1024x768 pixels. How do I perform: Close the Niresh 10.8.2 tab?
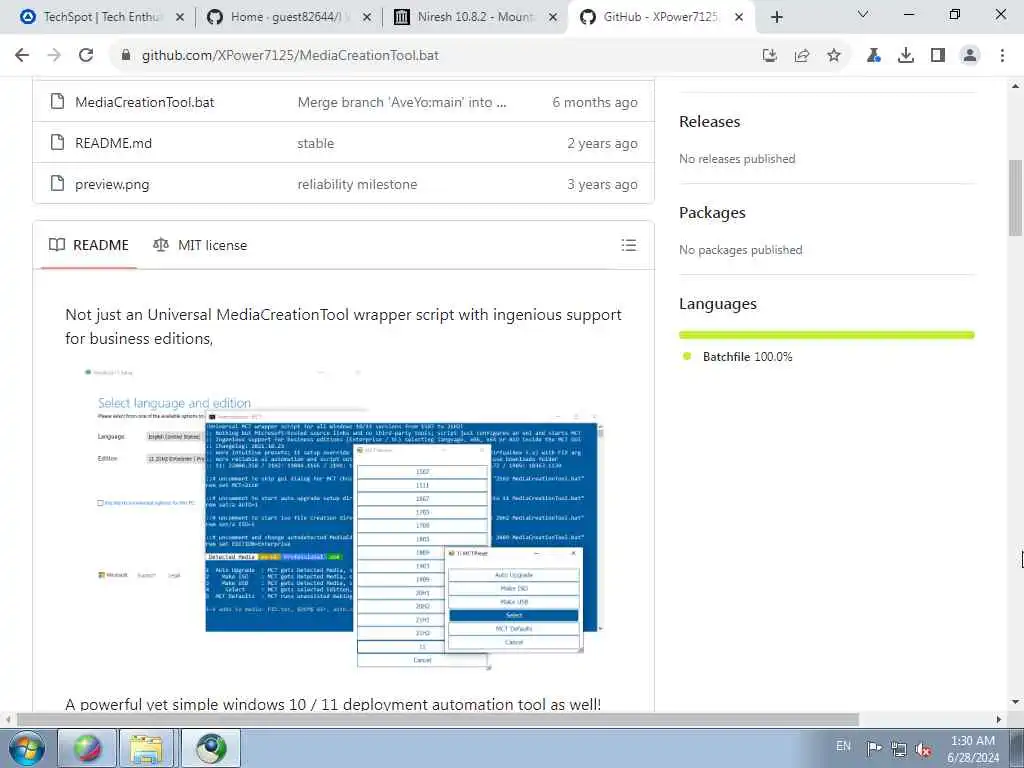tap(553, 17)
